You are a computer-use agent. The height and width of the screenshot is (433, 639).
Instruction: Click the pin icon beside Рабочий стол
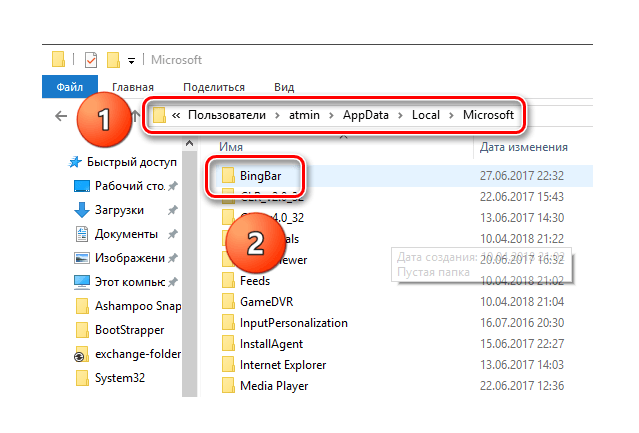(x=173, y=186)
